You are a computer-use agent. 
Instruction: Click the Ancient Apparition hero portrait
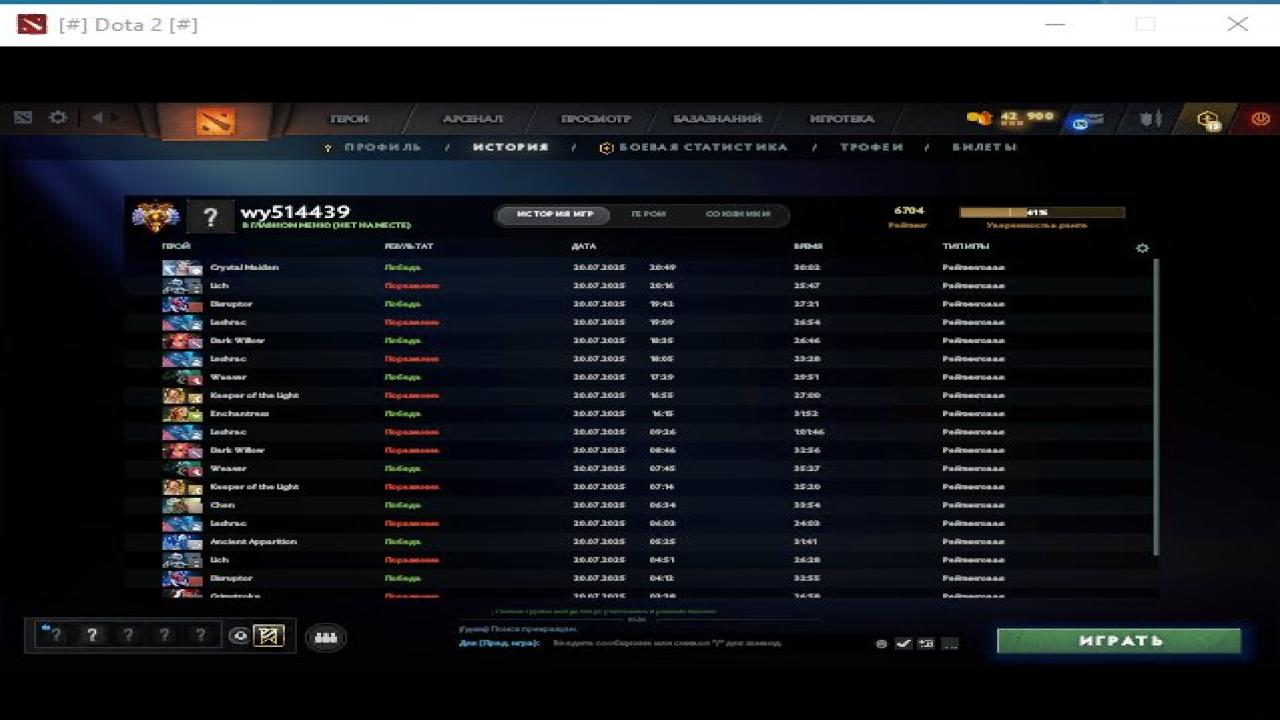coord(182,542)
